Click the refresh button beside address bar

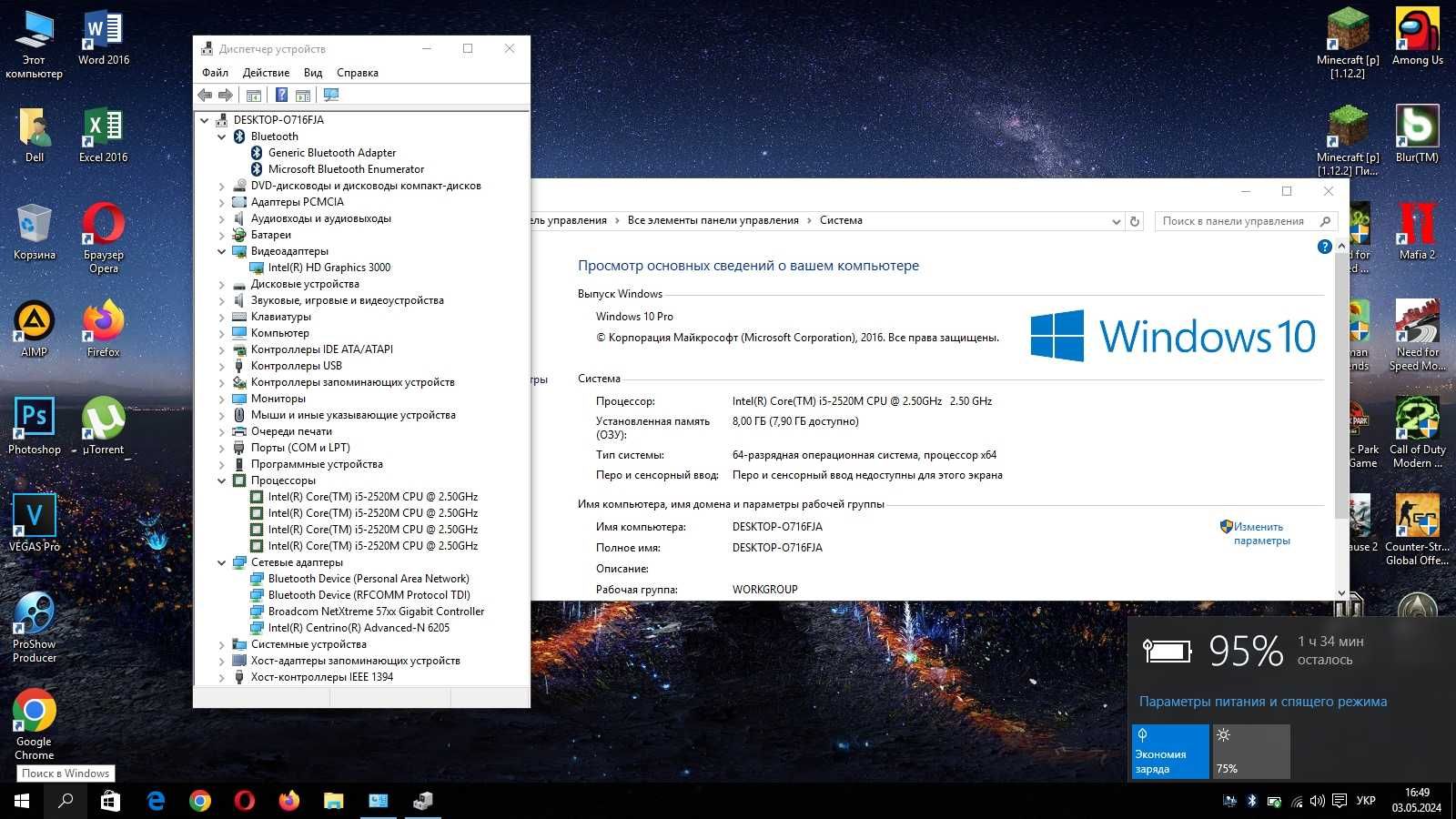(1135, 221)
